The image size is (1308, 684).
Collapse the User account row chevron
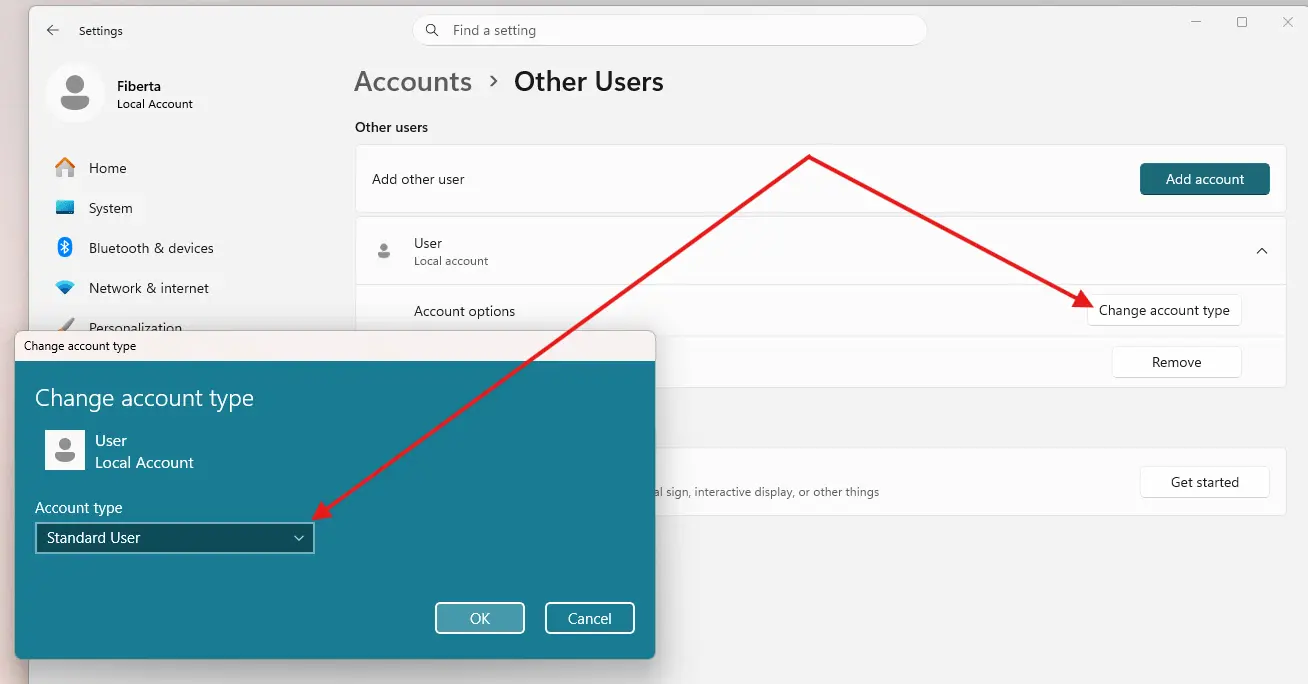tap(1262, 251)
